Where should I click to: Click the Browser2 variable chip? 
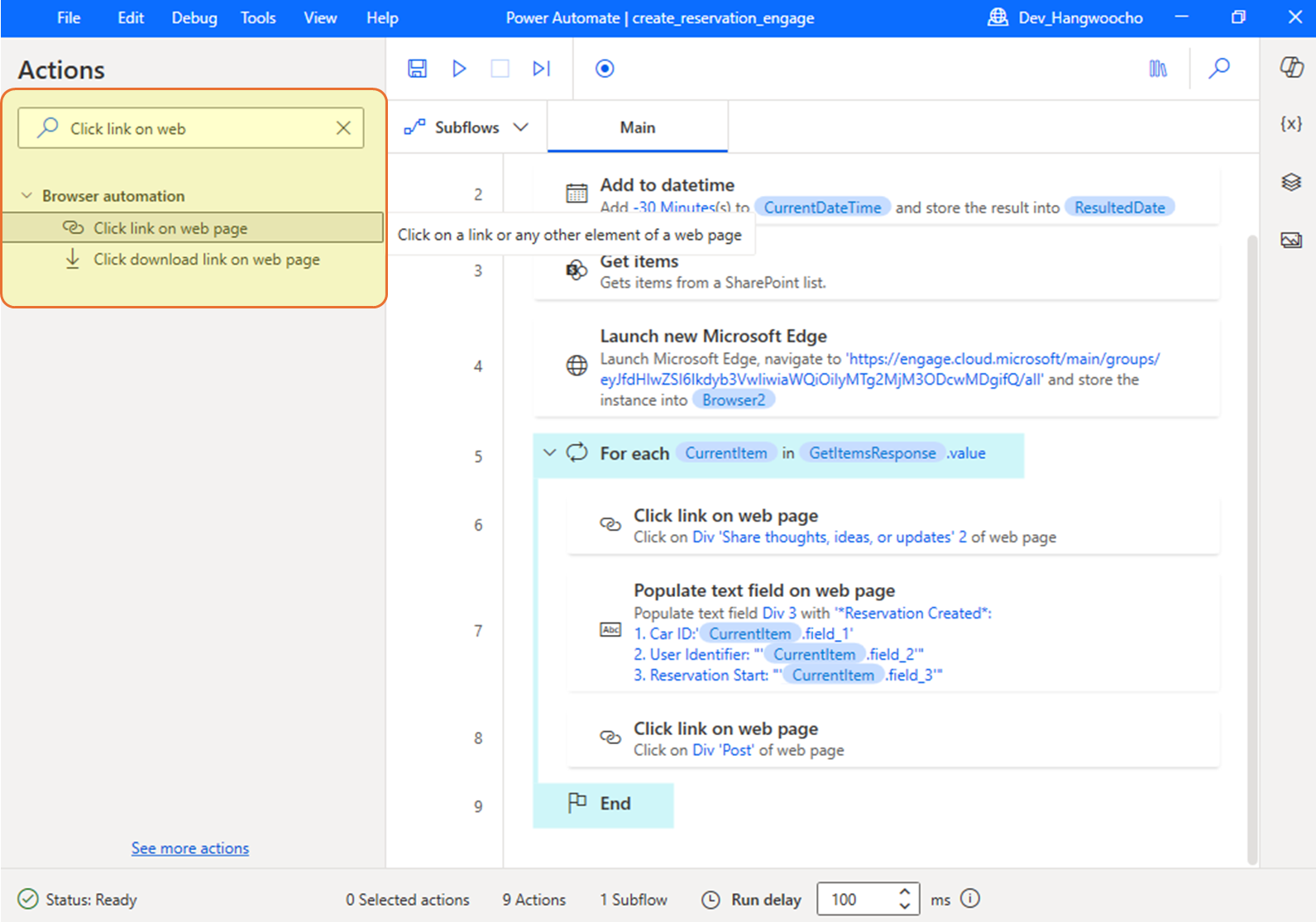pyautogui.click(x=734, y=400)
